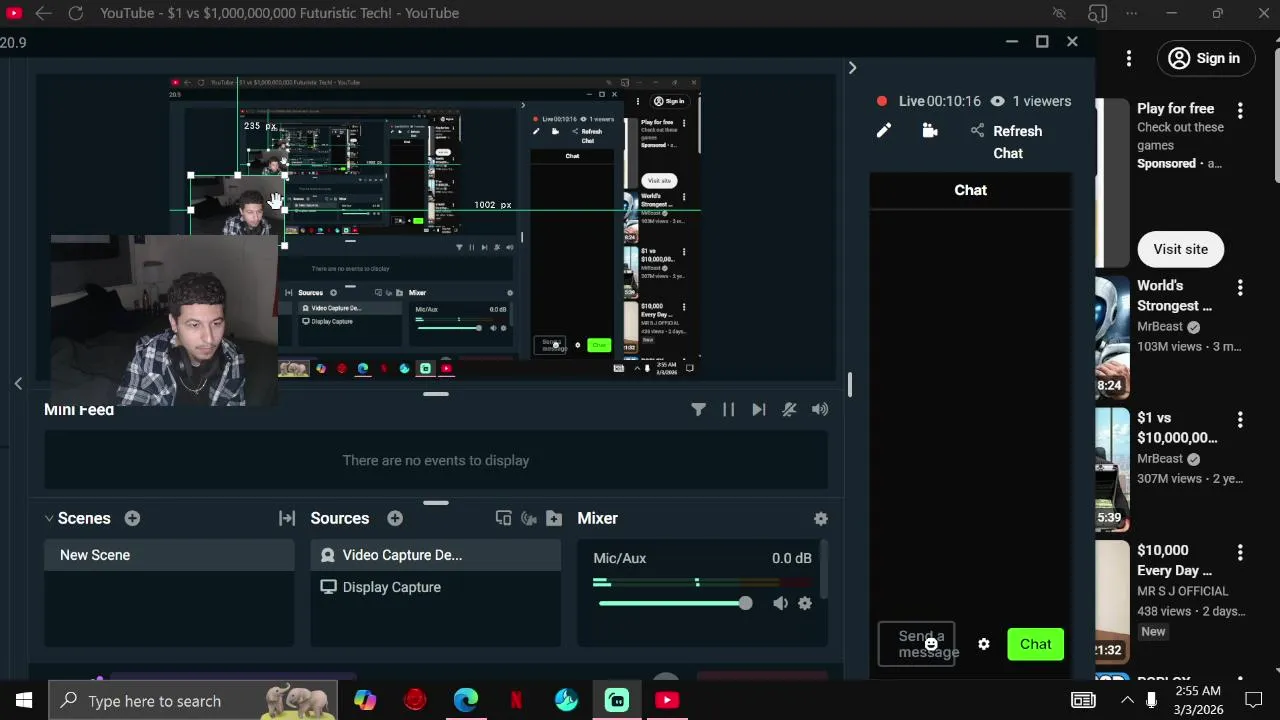The height and width of the screenshot is (720, 1280).
Task: Show hidden system tray icons
Action: (1127, 700)
